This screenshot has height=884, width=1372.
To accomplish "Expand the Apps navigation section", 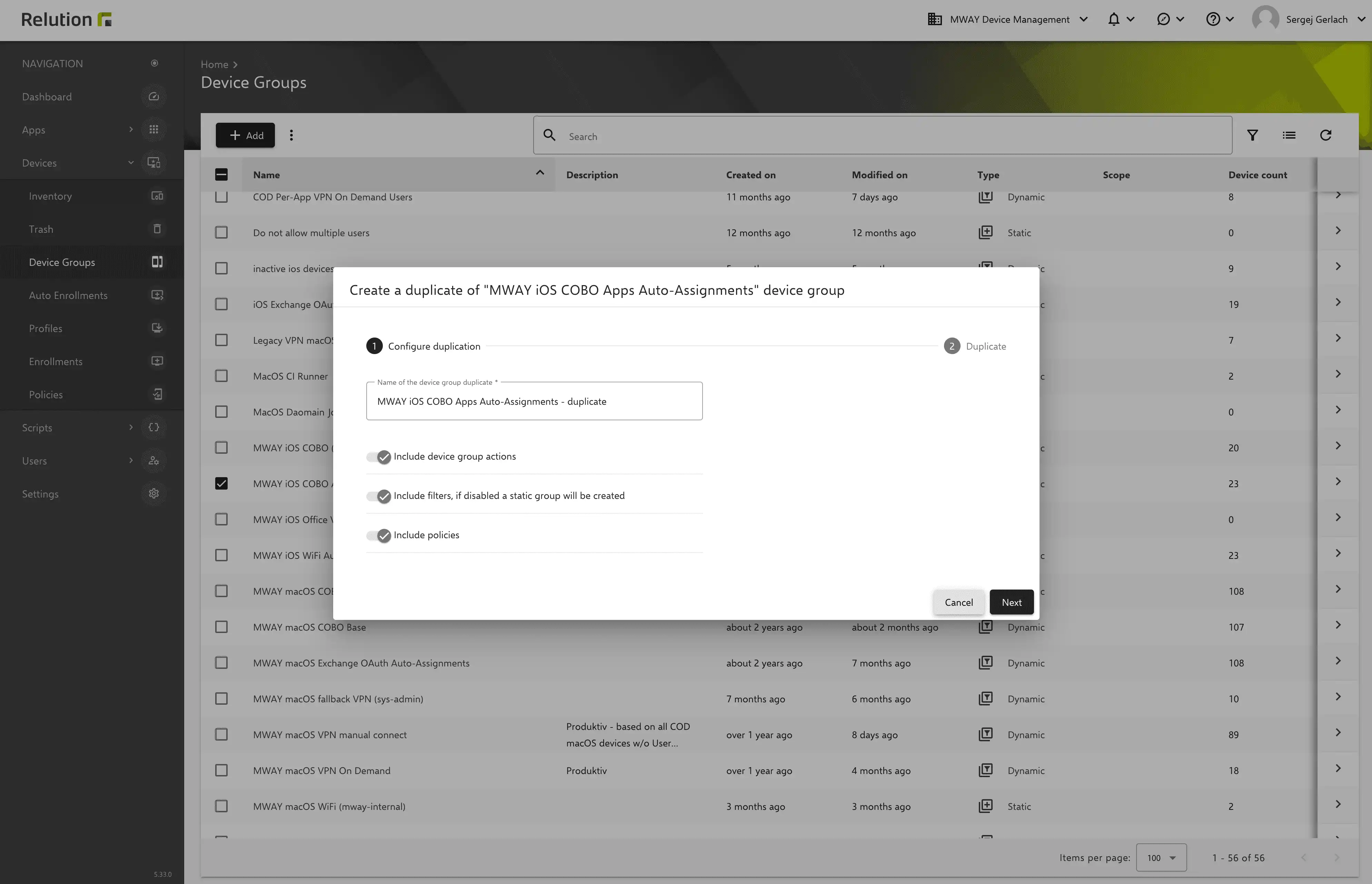I will pyautogui.click(x=131, y=130).
